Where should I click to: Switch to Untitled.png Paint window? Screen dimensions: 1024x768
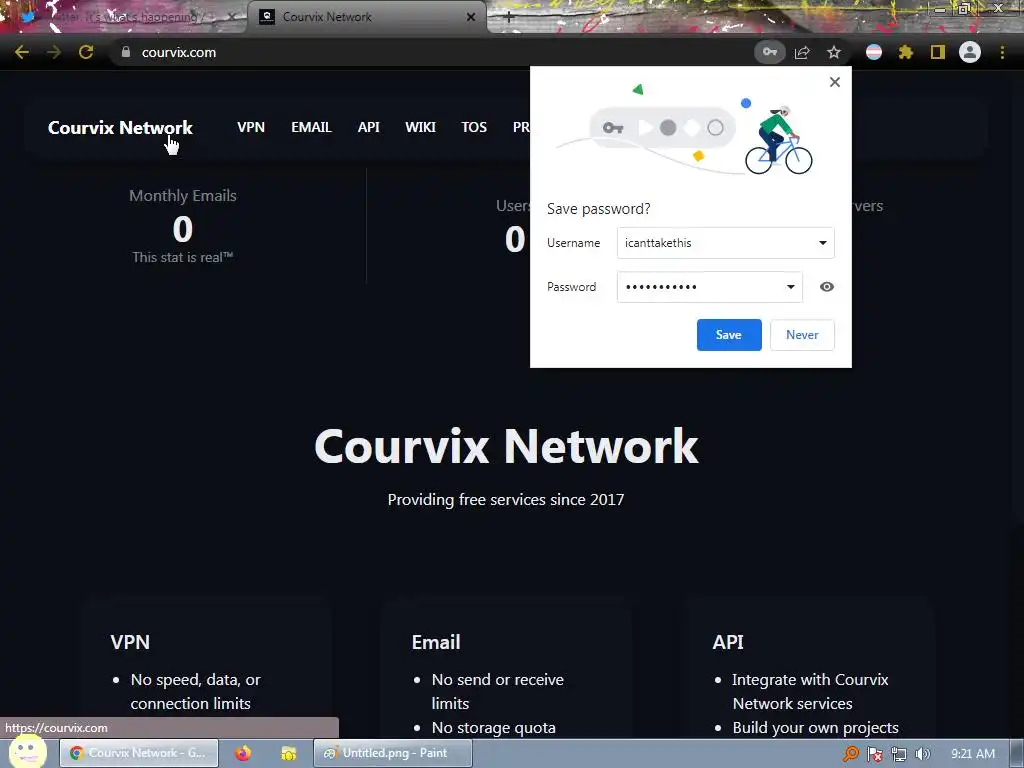coord(392,753)
